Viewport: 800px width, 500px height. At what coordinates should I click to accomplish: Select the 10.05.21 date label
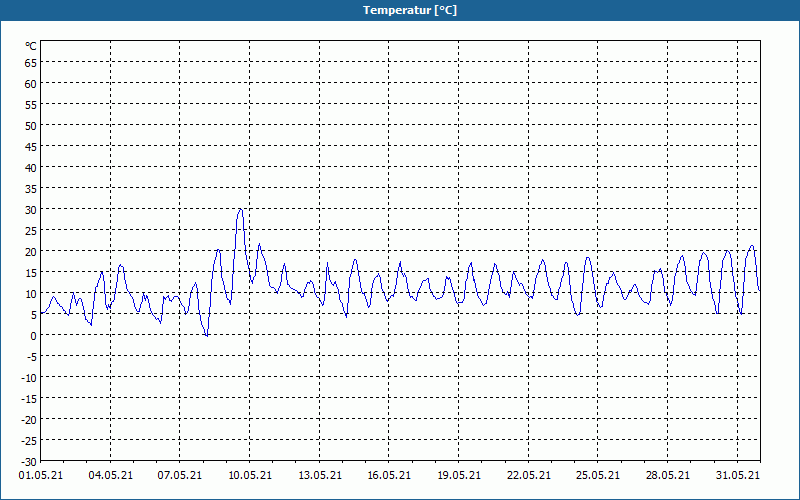[250, 476]
